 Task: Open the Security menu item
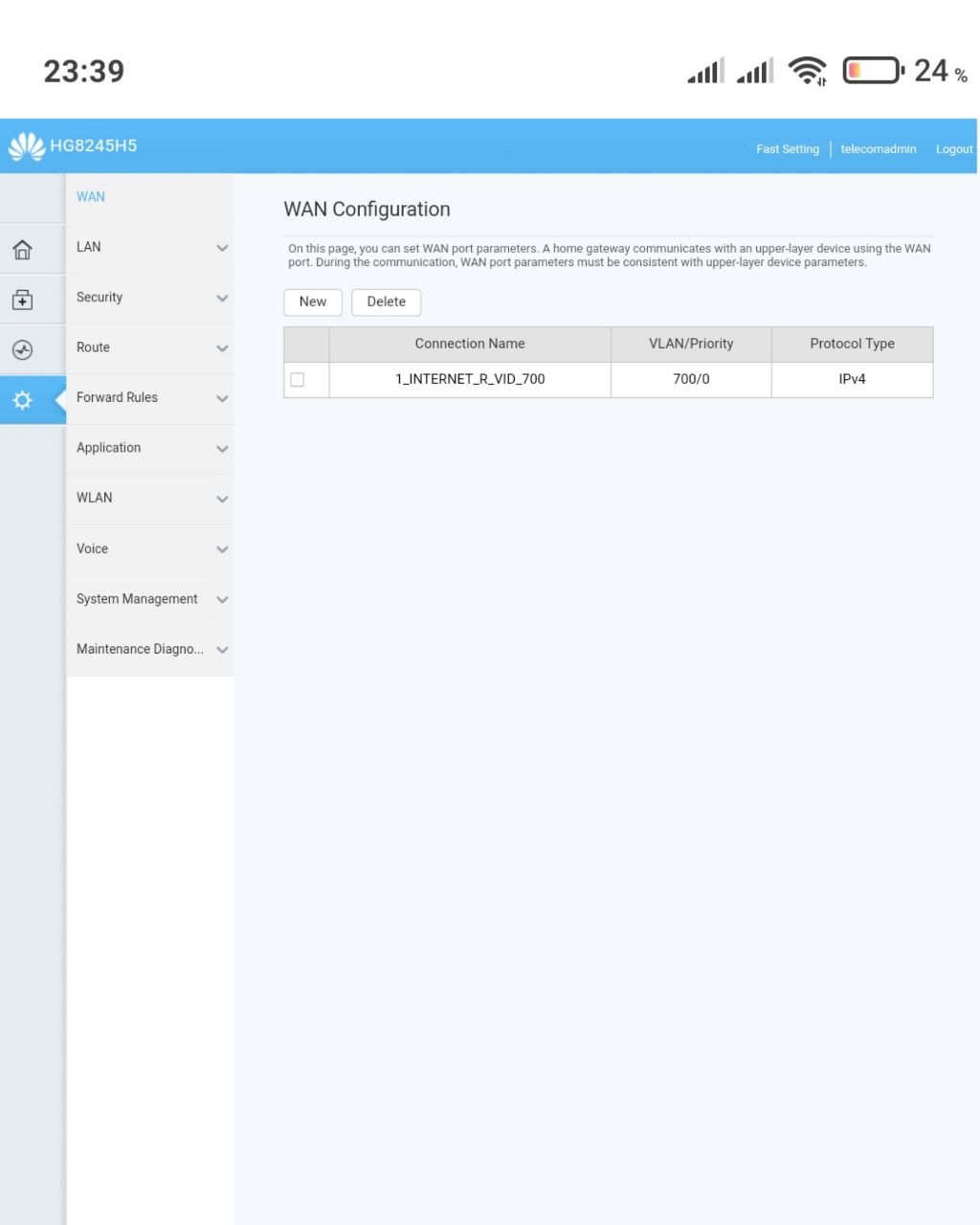(x=149, y=298)
